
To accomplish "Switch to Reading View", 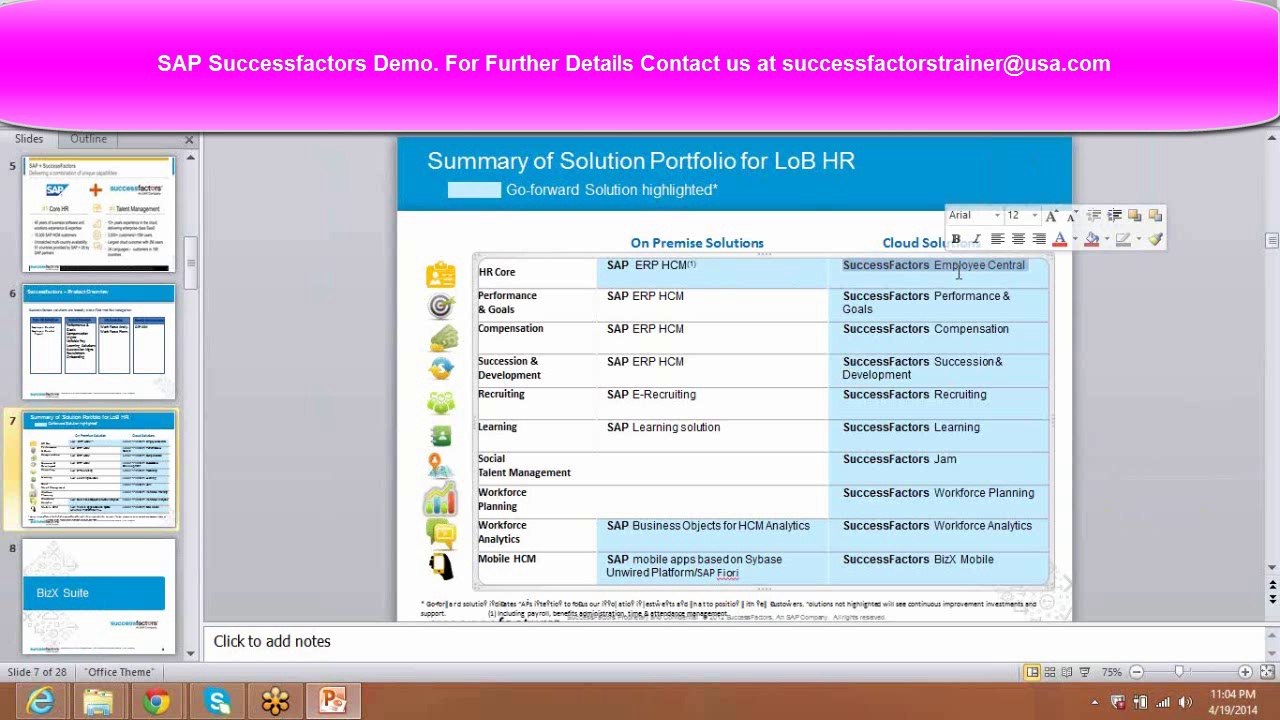I will point(1067,672).
